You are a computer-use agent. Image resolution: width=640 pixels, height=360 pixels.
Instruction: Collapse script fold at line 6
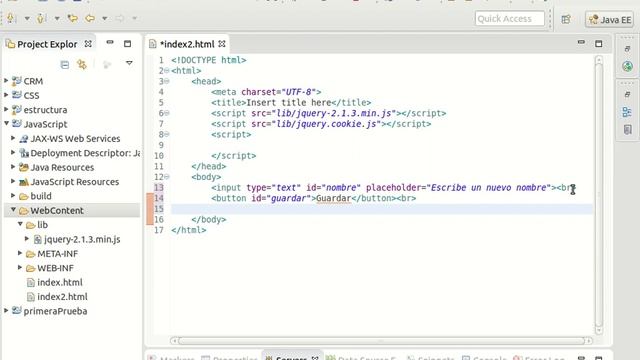[167, 113]
